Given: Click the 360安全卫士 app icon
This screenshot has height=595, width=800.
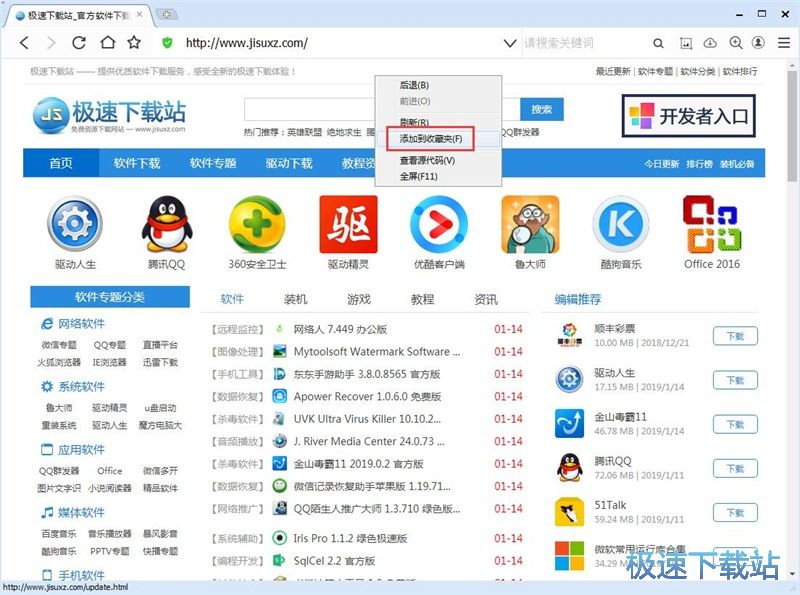Looking at the screenshot, I should (x=257, y=224).
